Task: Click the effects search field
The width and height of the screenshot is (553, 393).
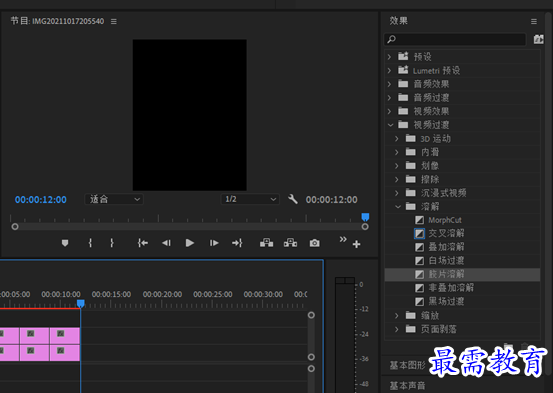Action: tap(455, 39)
